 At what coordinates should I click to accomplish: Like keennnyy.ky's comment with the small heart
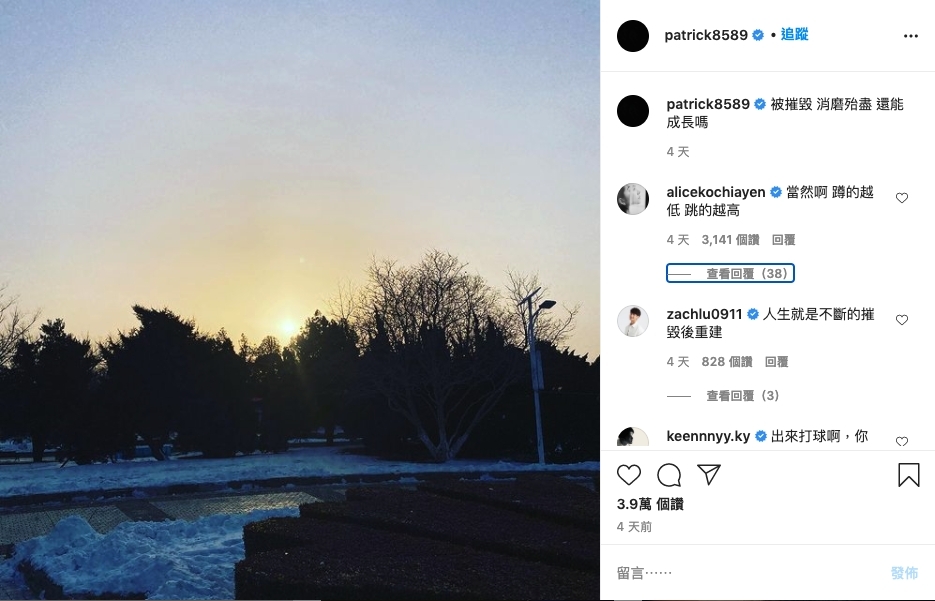[902, 442]
